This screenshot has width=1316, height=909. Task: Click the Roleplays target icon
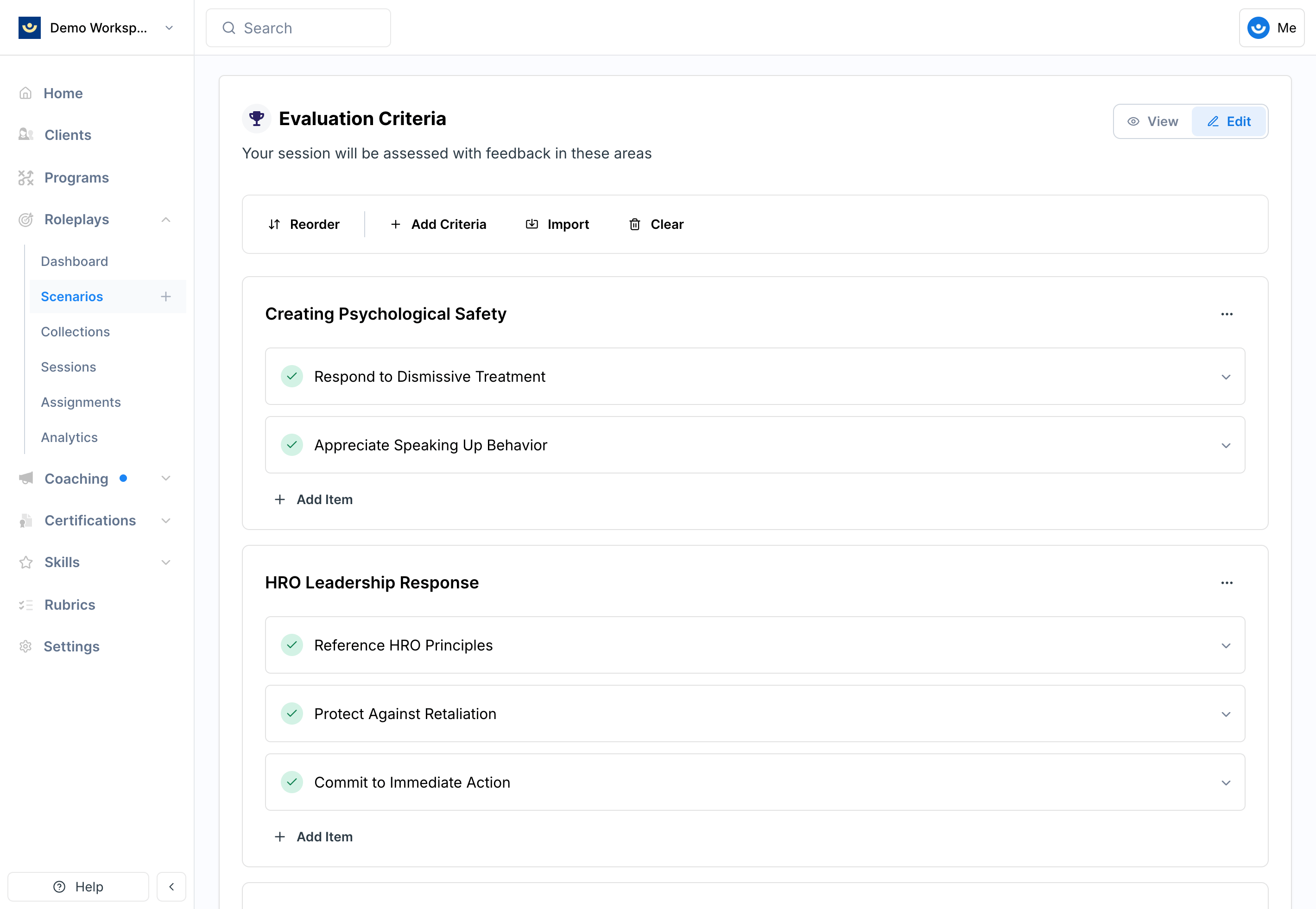pos(25,219)
